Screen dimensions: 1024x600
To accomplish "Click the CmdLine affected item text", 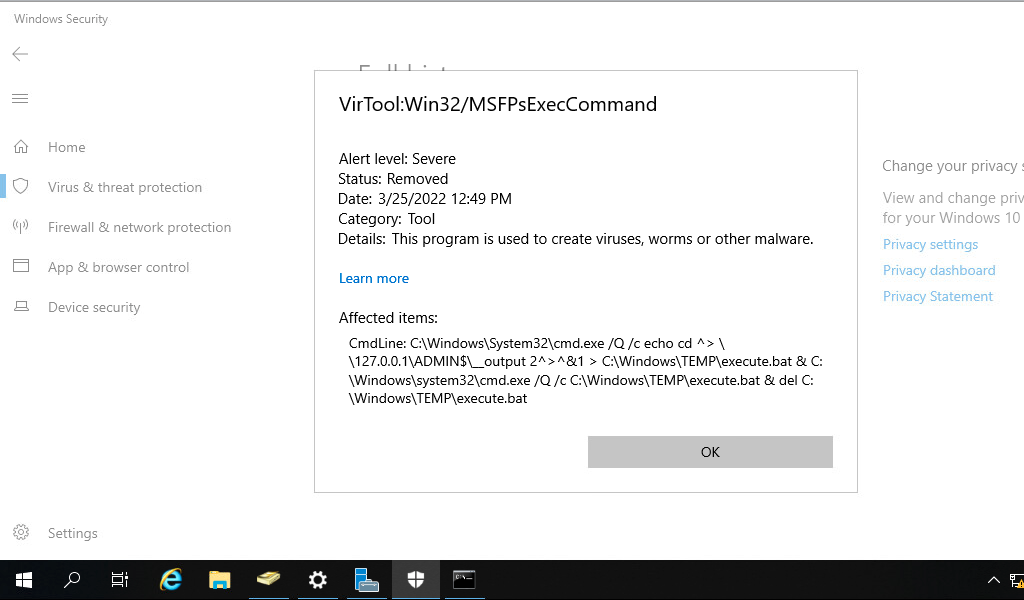I will tap(585, 371).
